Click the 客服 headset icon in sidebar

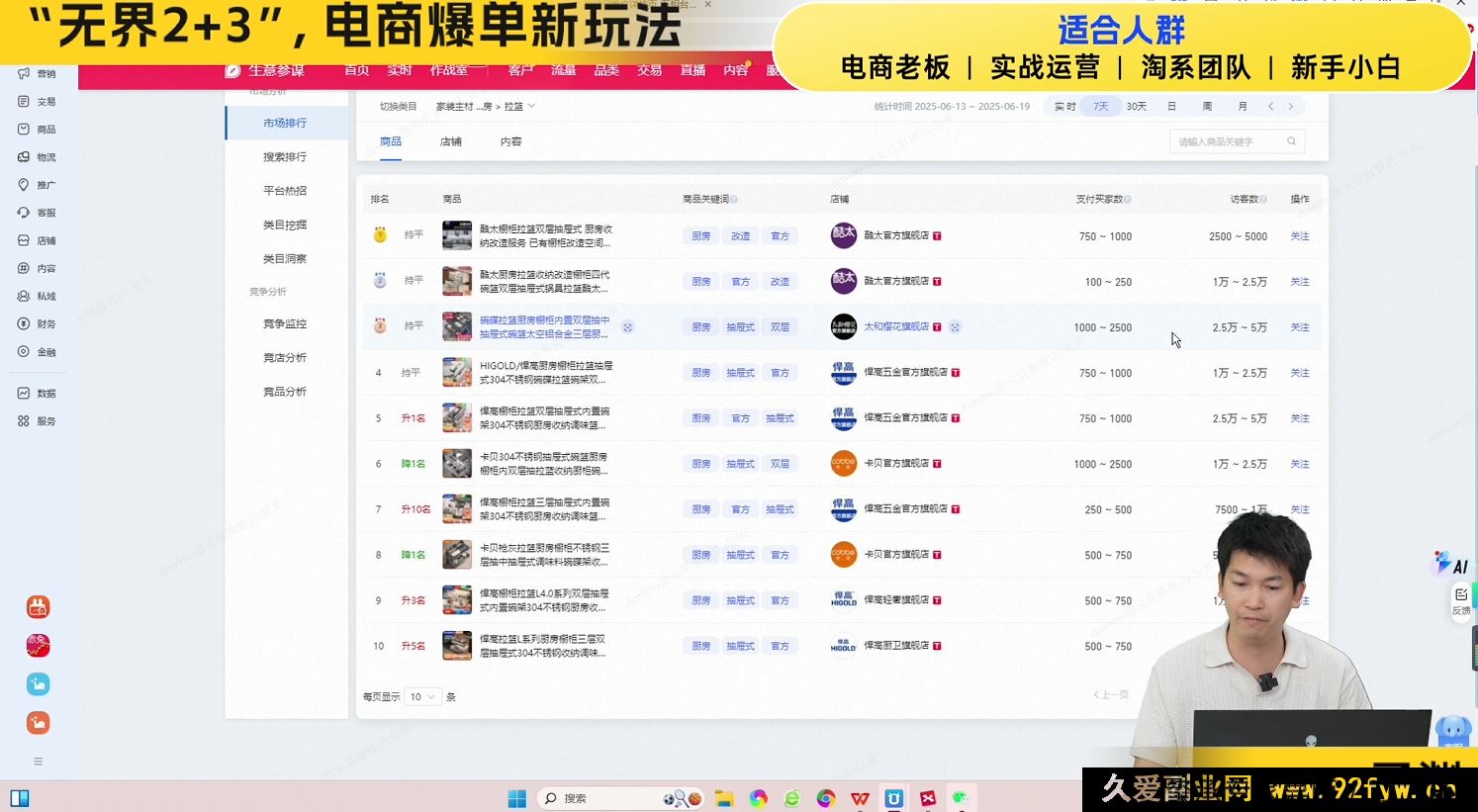24,213
